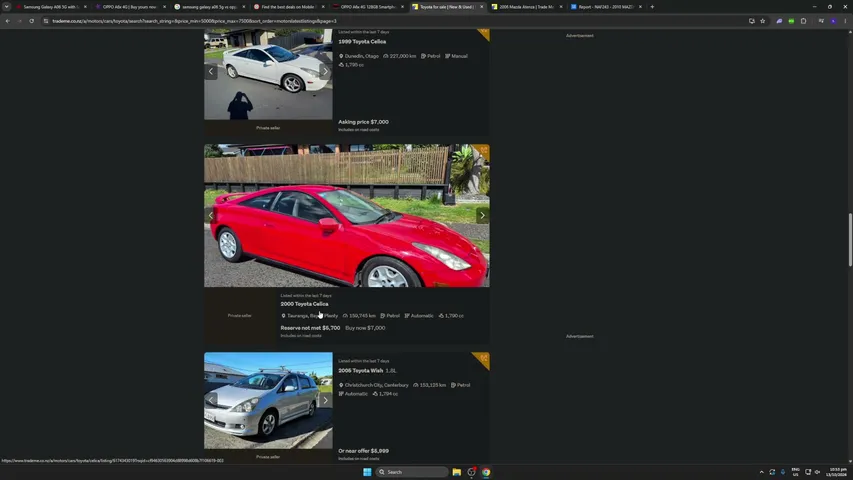
Task: Open 2005 Toyota Wish listing title
Action: click(361, 371)
